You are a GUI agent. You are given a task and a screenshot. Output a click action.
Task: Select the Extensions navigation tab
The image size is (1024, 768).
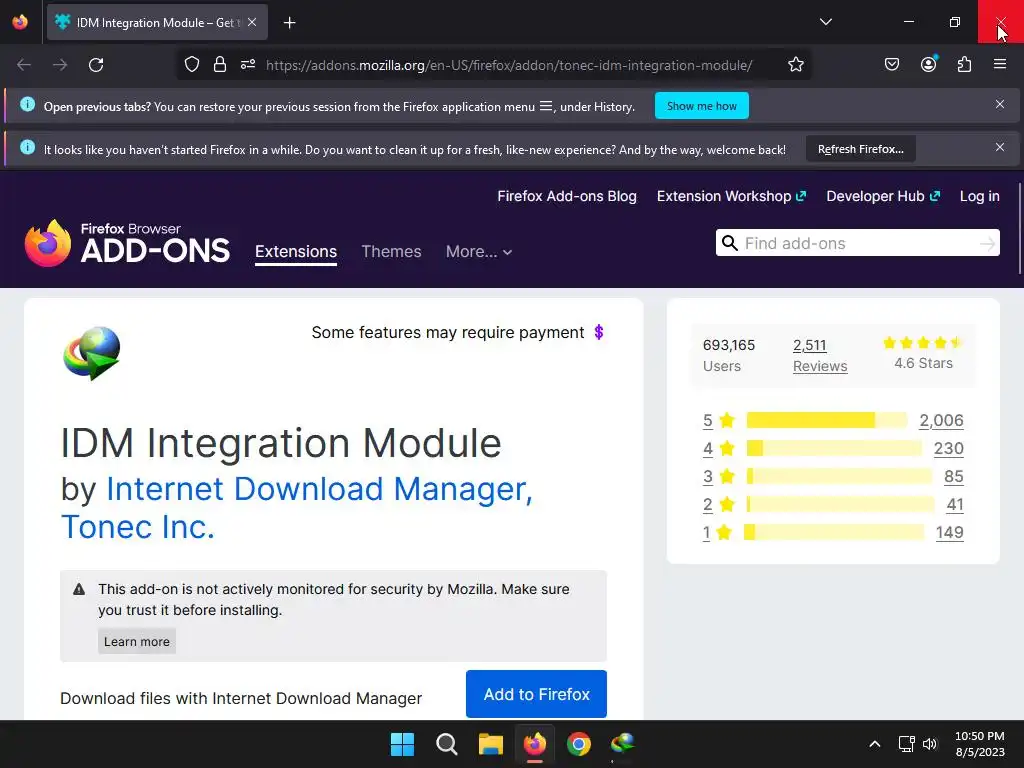coord(296,252)
